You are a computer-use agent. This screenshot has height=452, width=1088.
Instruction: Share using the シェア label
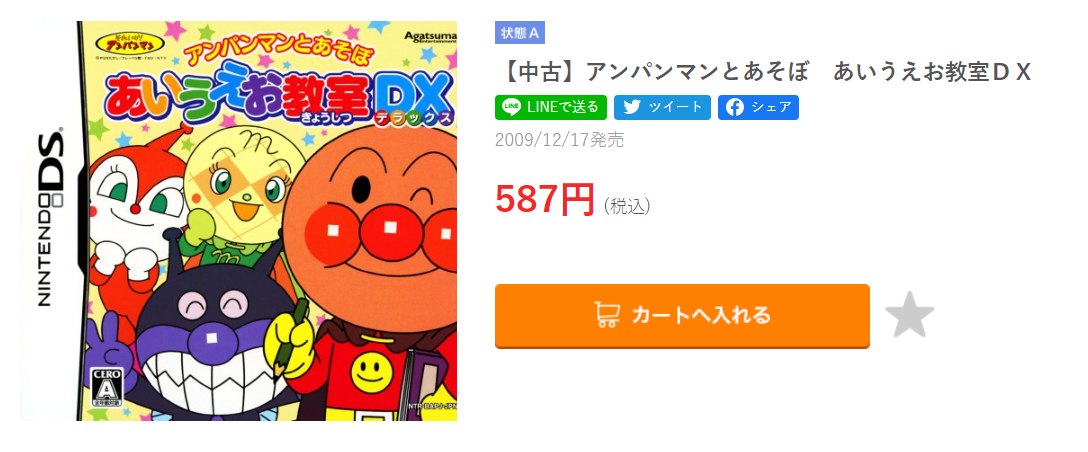pyautogui.click(x=771, y=108)
